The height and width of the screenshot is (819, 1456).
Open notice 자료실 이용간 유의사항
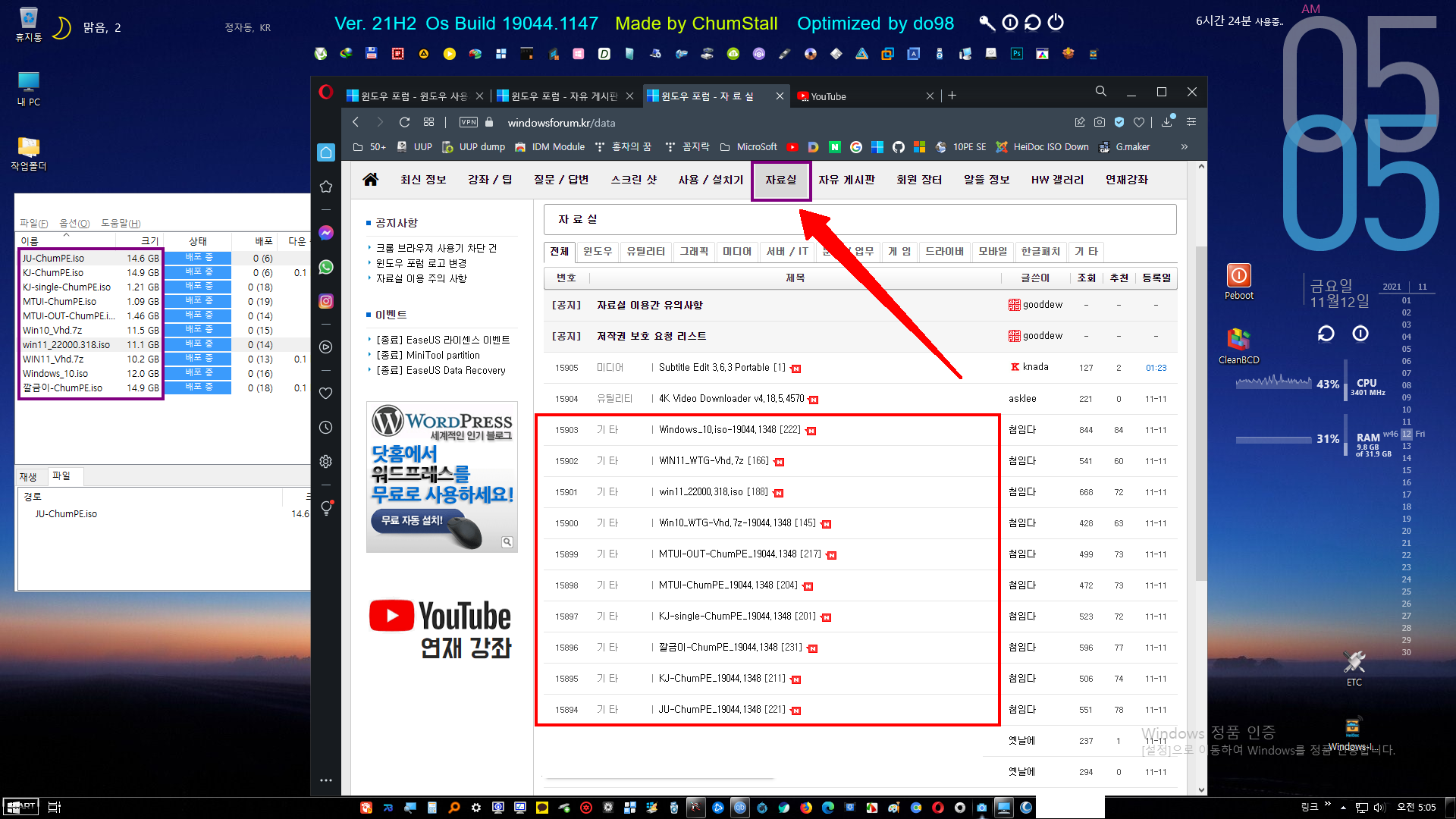(x=649, y=305)
